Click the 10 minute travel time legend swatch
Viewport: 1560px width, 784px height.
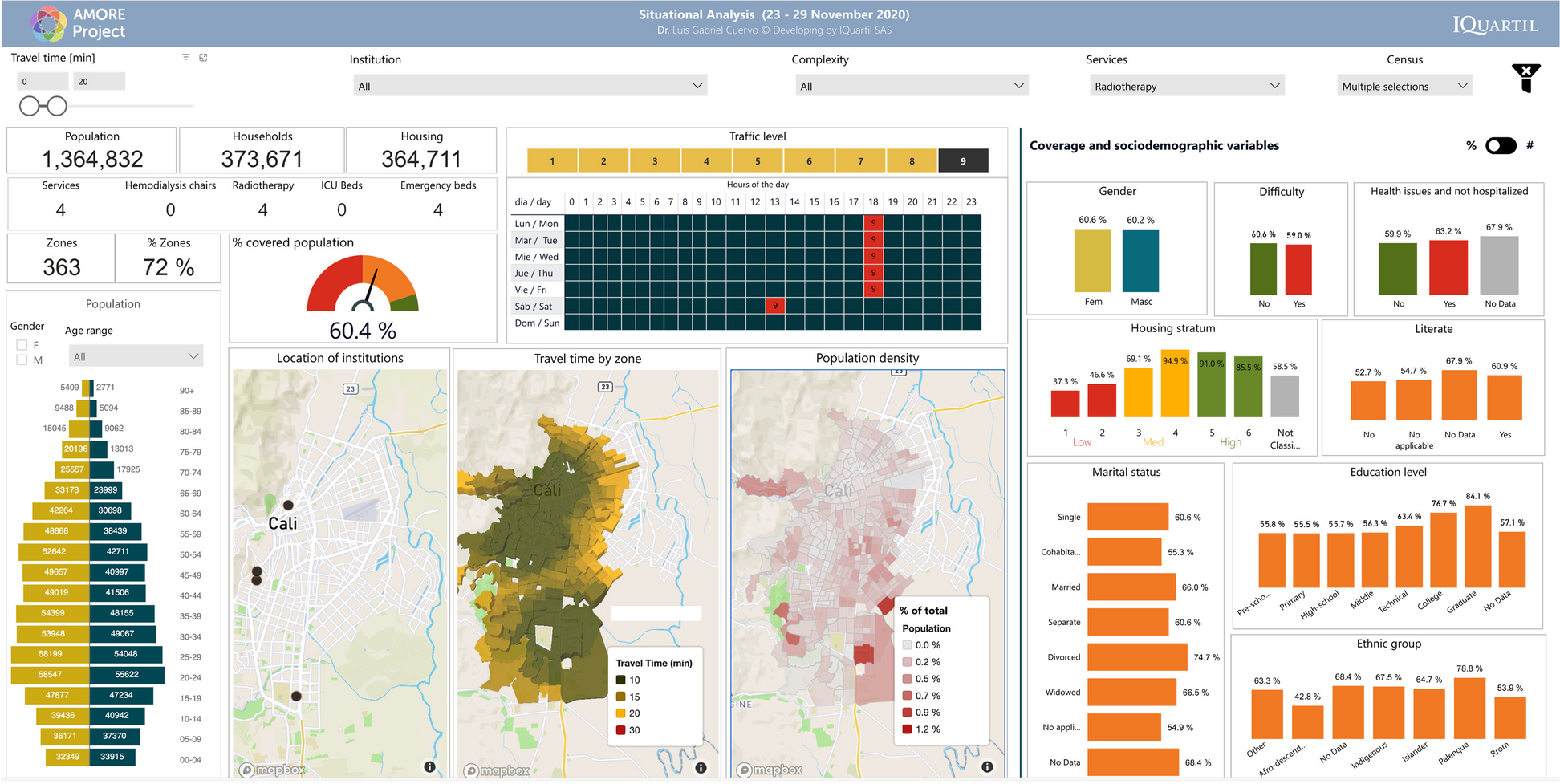(x=620, y=680)
